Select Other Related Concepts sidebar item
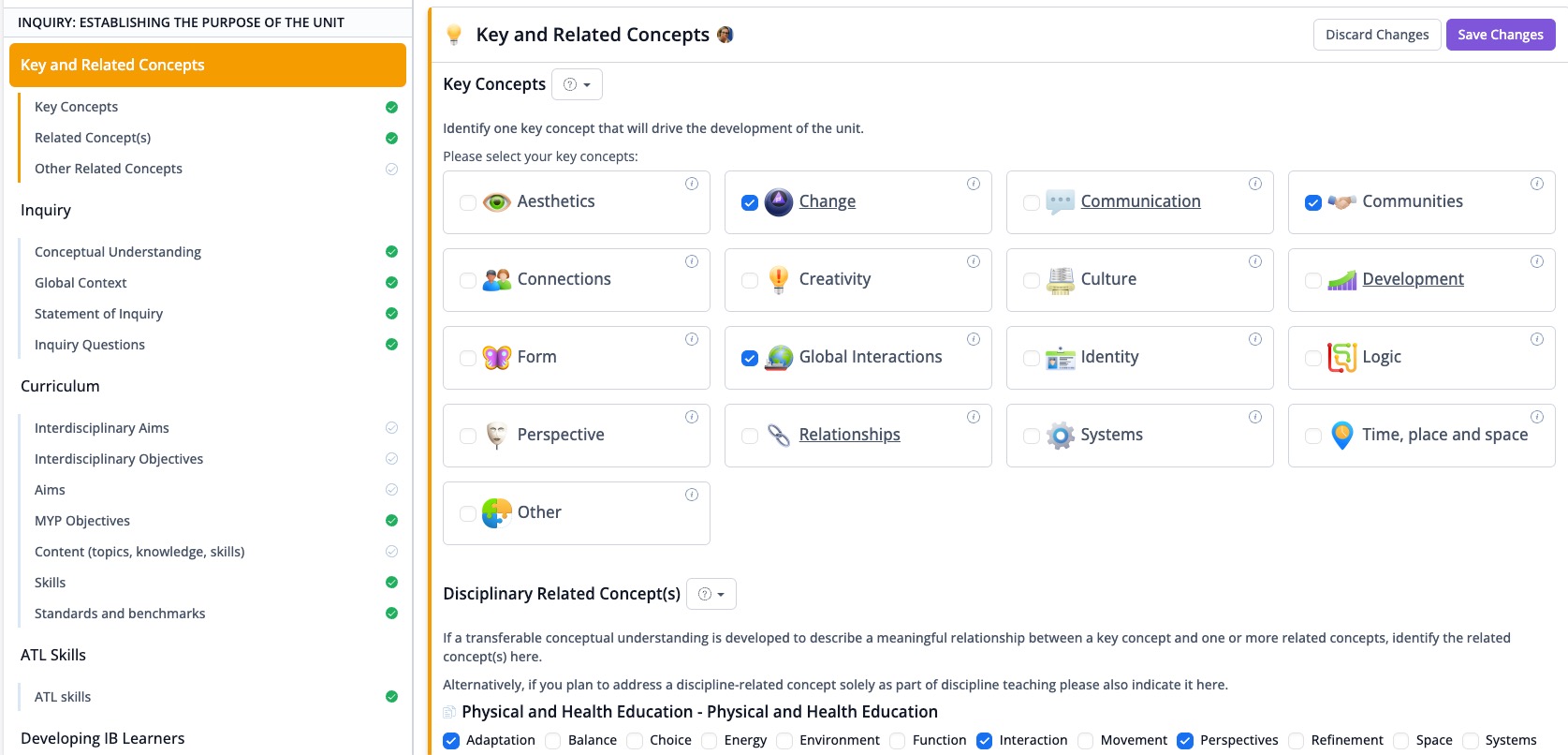 (109, 169)
